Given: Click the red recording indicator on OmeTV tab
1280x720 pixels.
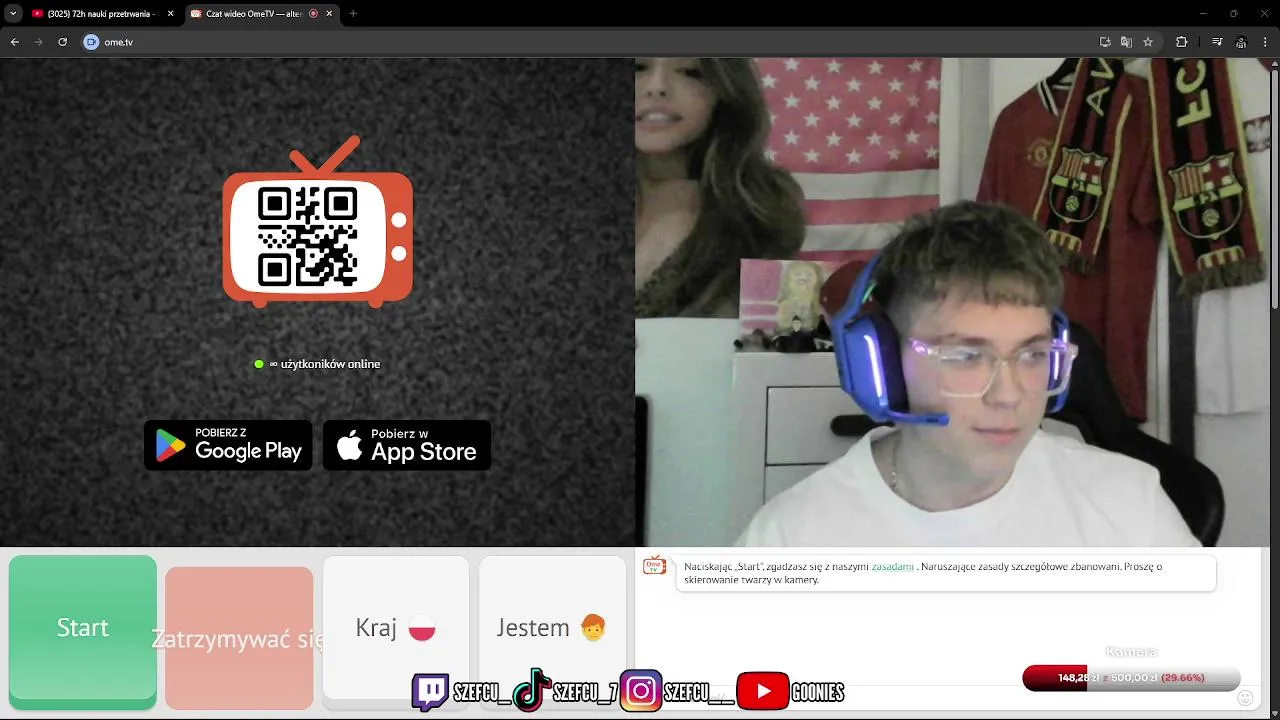Looking at the screenshot, I should click(313, 14).
